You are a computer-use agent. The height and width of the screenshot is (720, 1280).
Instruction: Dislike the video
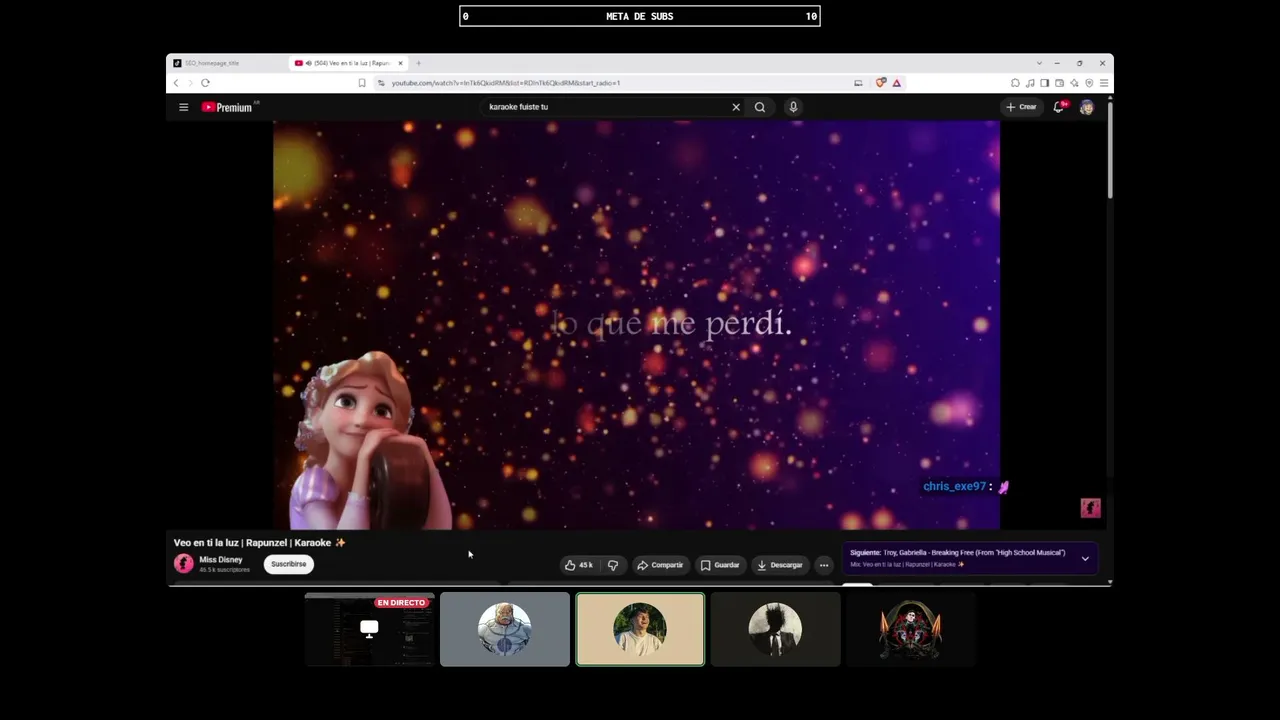pos(613,565)
